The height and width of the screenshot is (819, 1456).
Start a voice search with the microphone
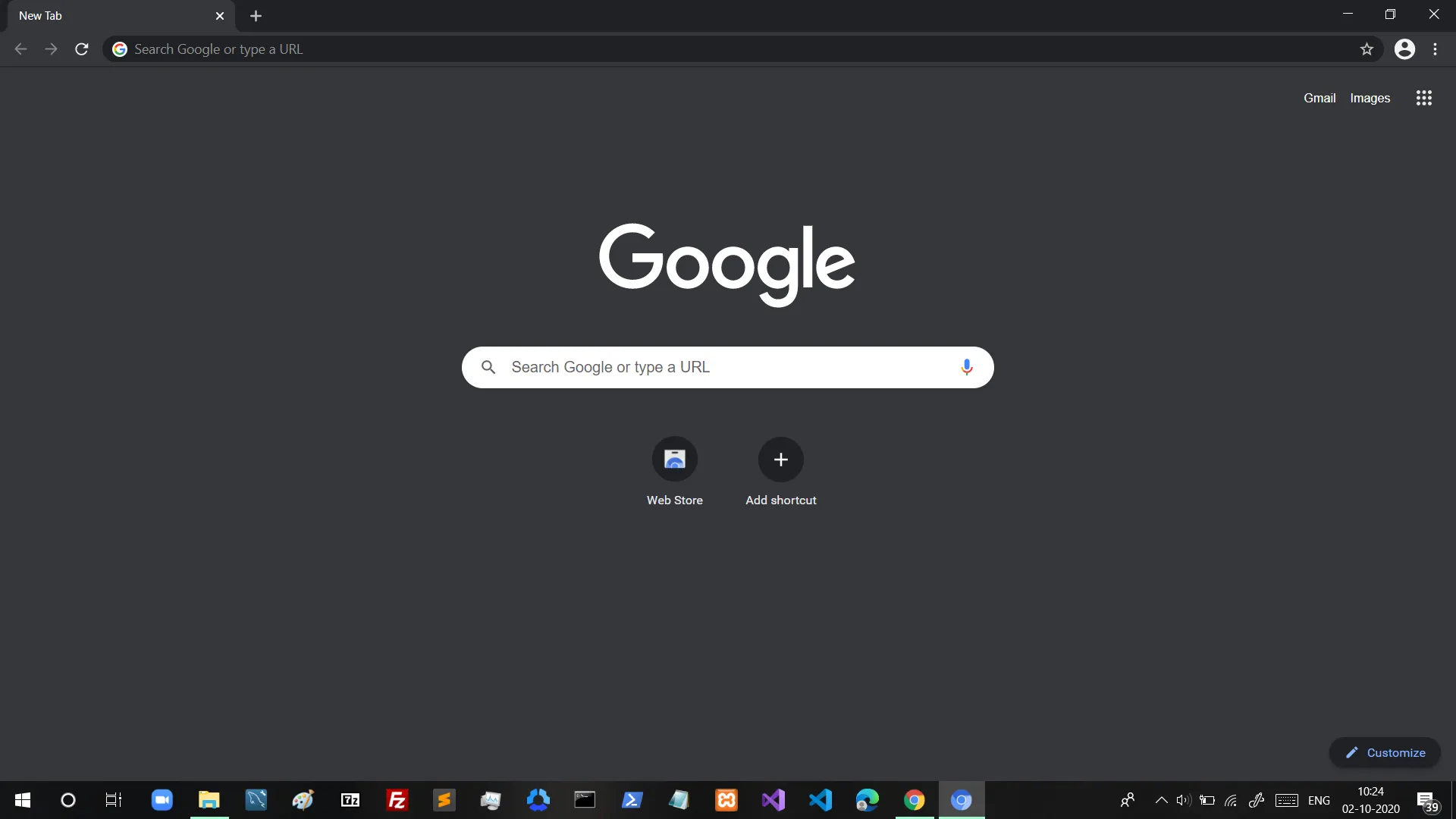click(x=967, y=367)
